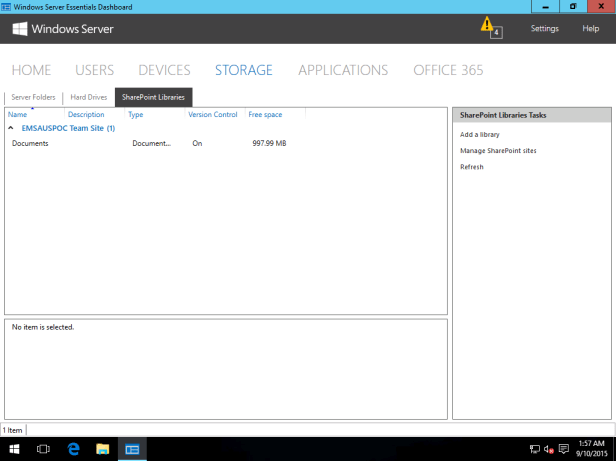Click the Dashboard icon in the taskbar

(131, 450)
